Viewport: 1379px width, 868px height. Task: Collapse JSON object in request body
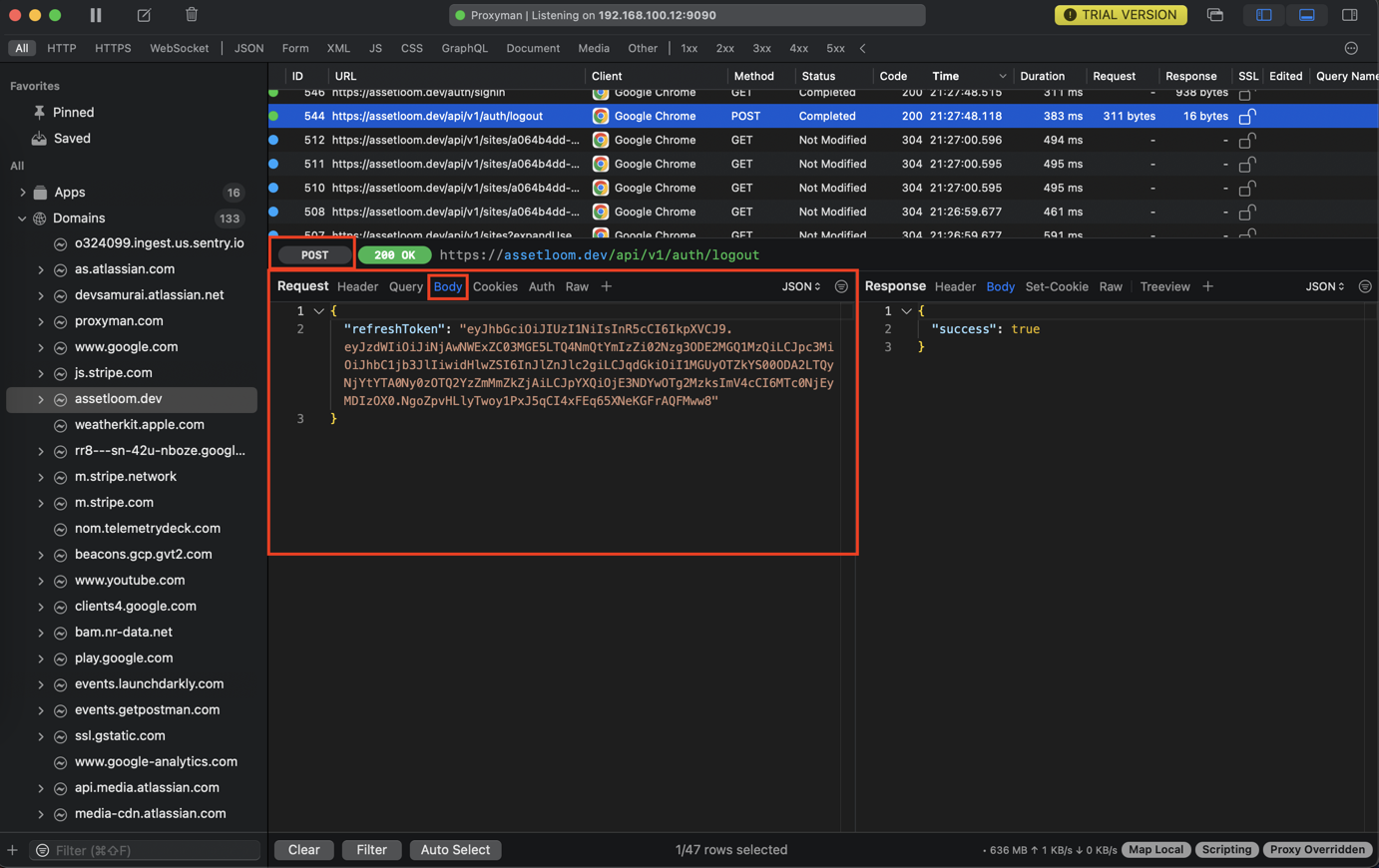click(319, 311)
